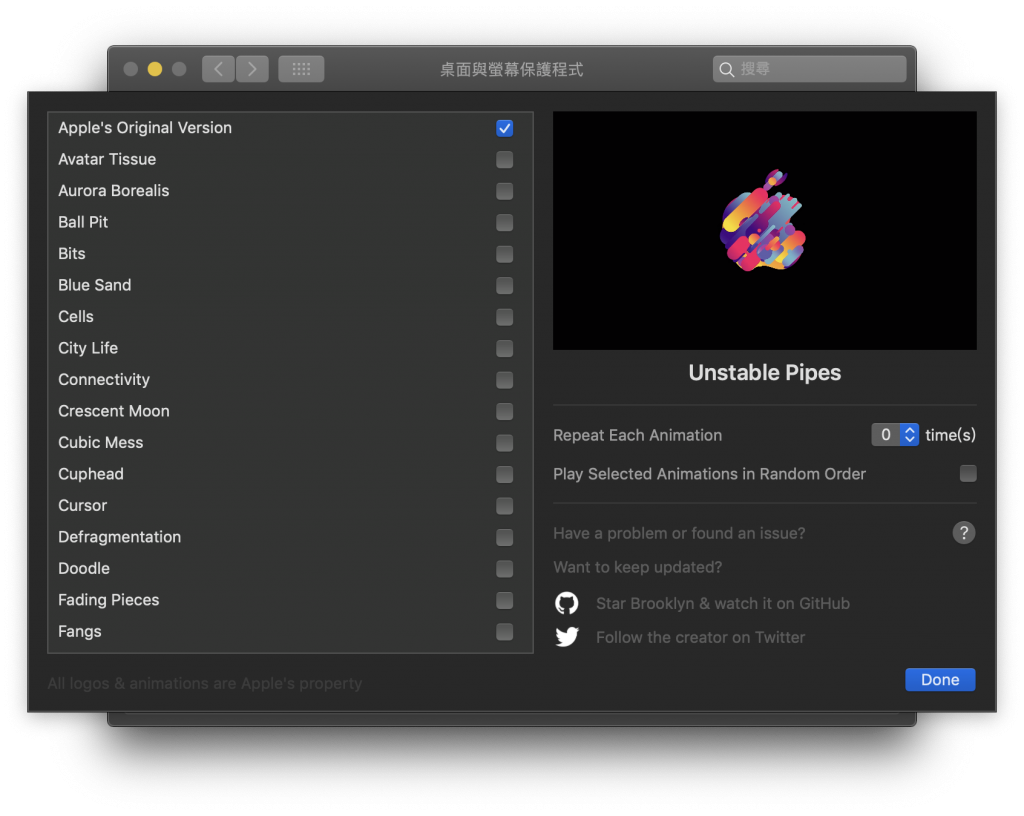Select the Defragmentation list entry

tap(120, 537)
